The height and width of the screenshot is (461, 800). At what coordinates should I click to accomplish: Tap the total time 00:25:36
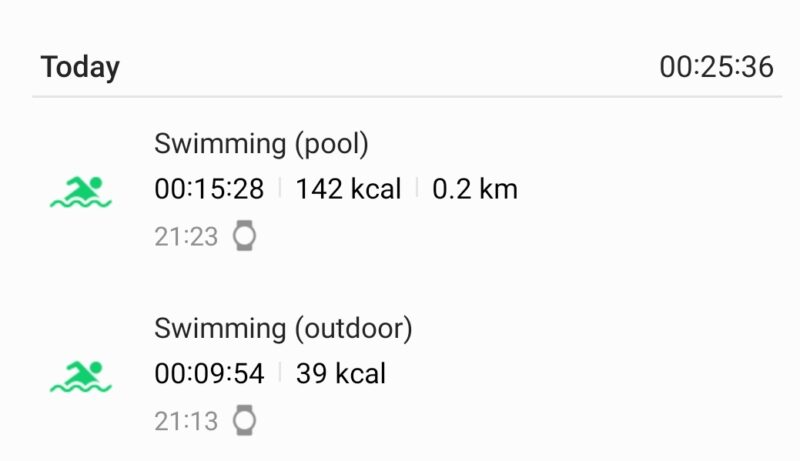pyautogui.click(x=716, y=68)
